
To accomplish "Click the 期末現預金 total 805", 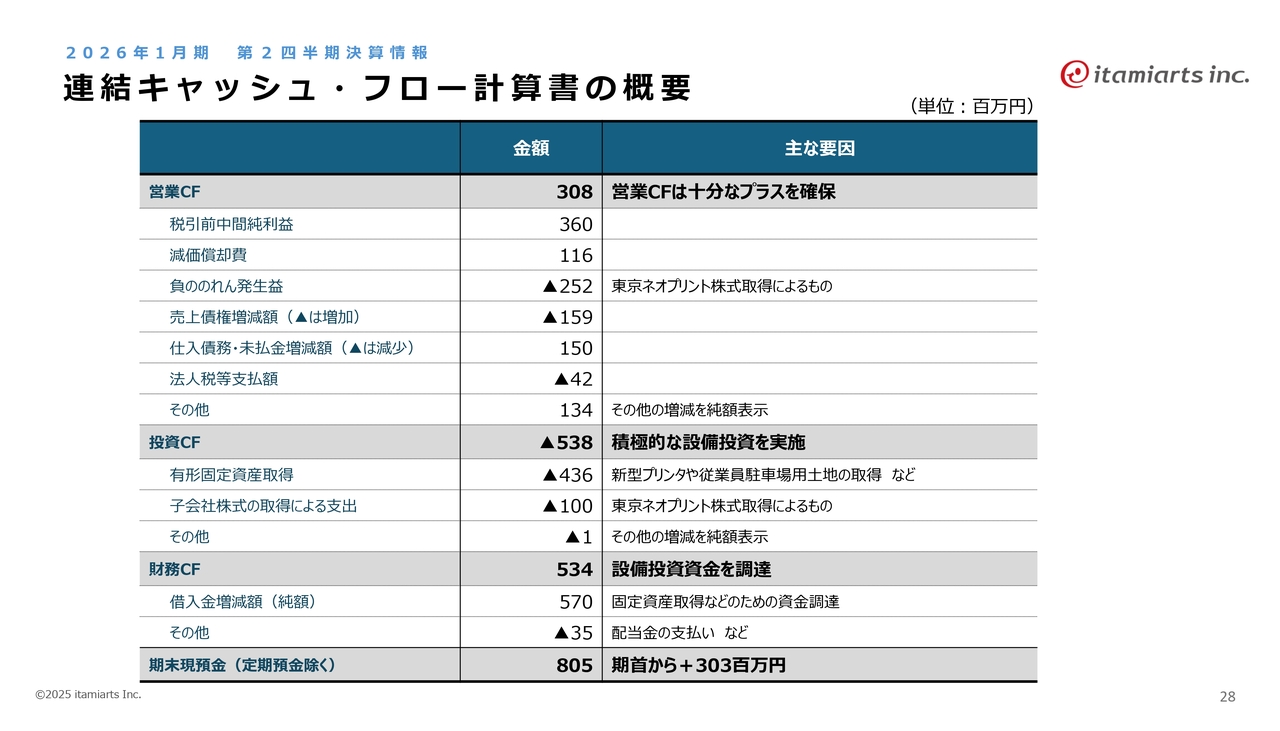I will pyautogui.click(x=574, y=665).
